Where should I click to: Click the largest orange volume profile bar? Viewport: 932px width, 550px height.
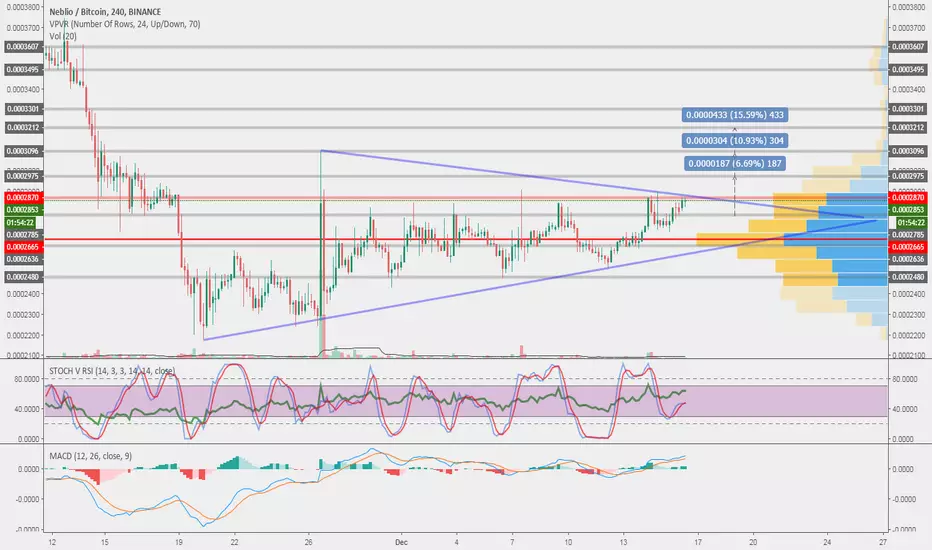coord(740,240)
